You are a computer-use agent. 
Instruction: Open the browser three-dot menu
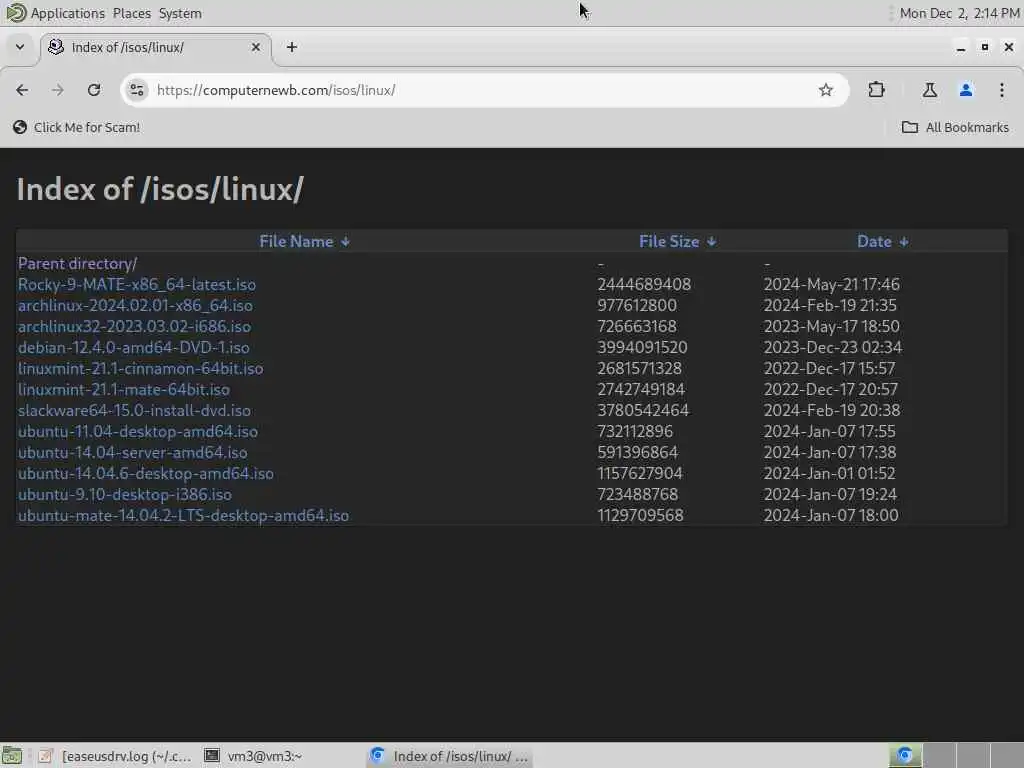click(1002, 90)
